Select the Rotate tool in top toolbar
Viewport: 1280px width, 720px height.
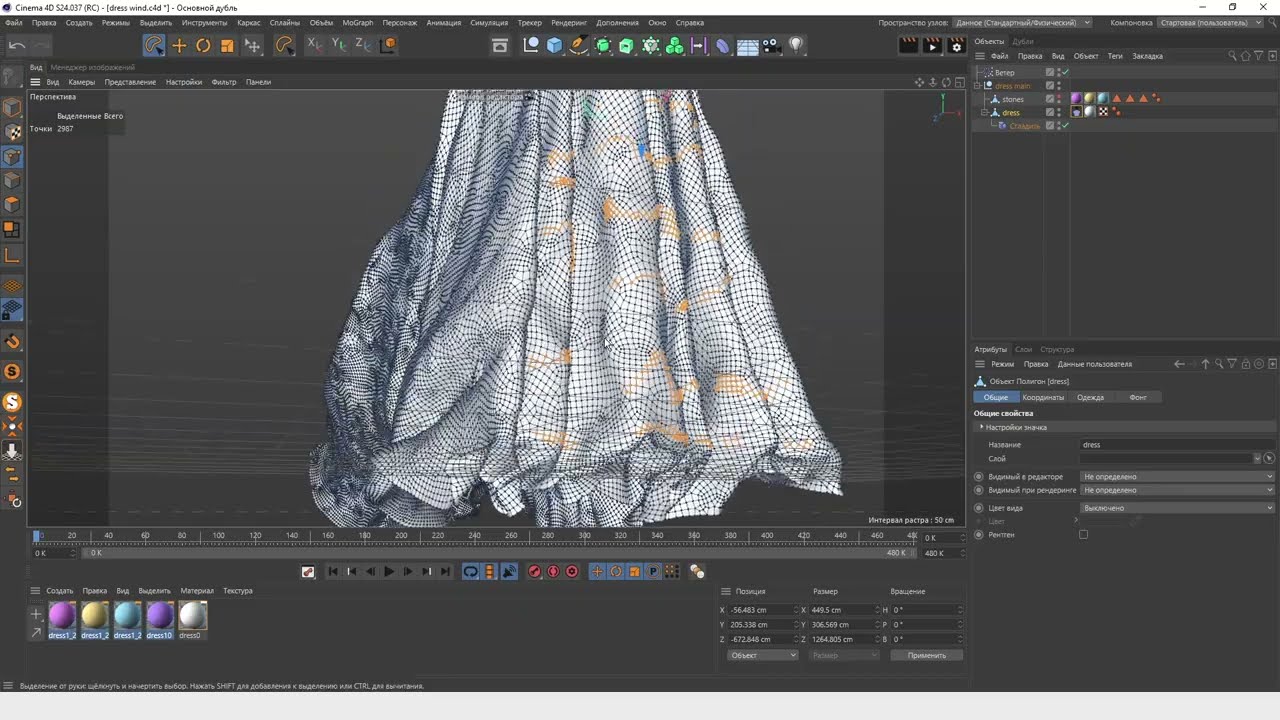coord(203,45)
